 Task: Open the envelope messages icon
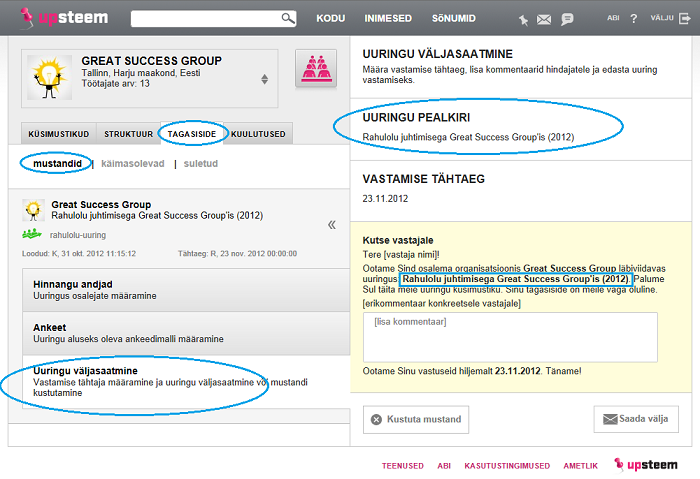tap(543, 19)
